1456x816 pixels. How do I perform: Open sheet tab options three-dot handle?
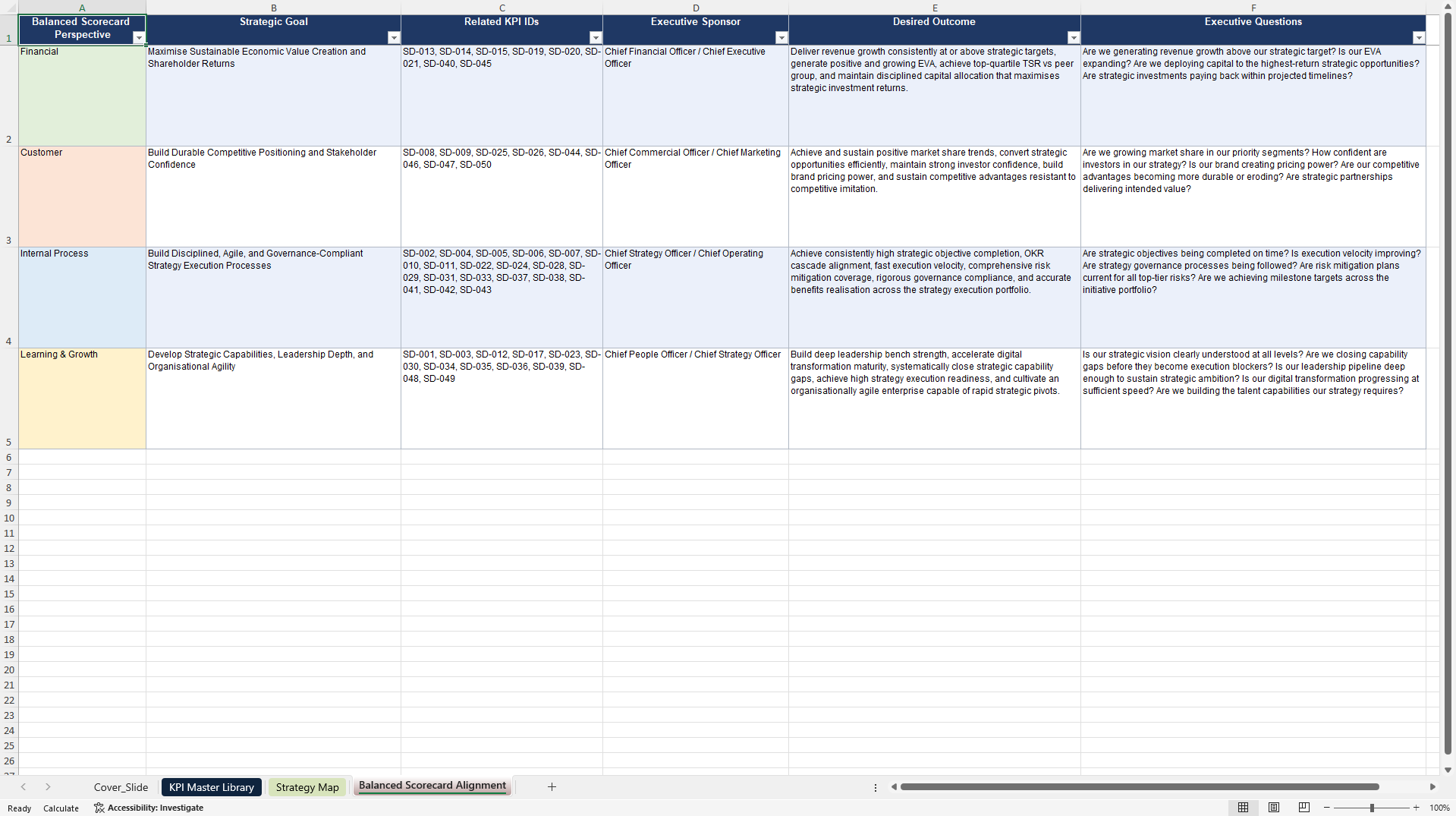click(876, 787)
